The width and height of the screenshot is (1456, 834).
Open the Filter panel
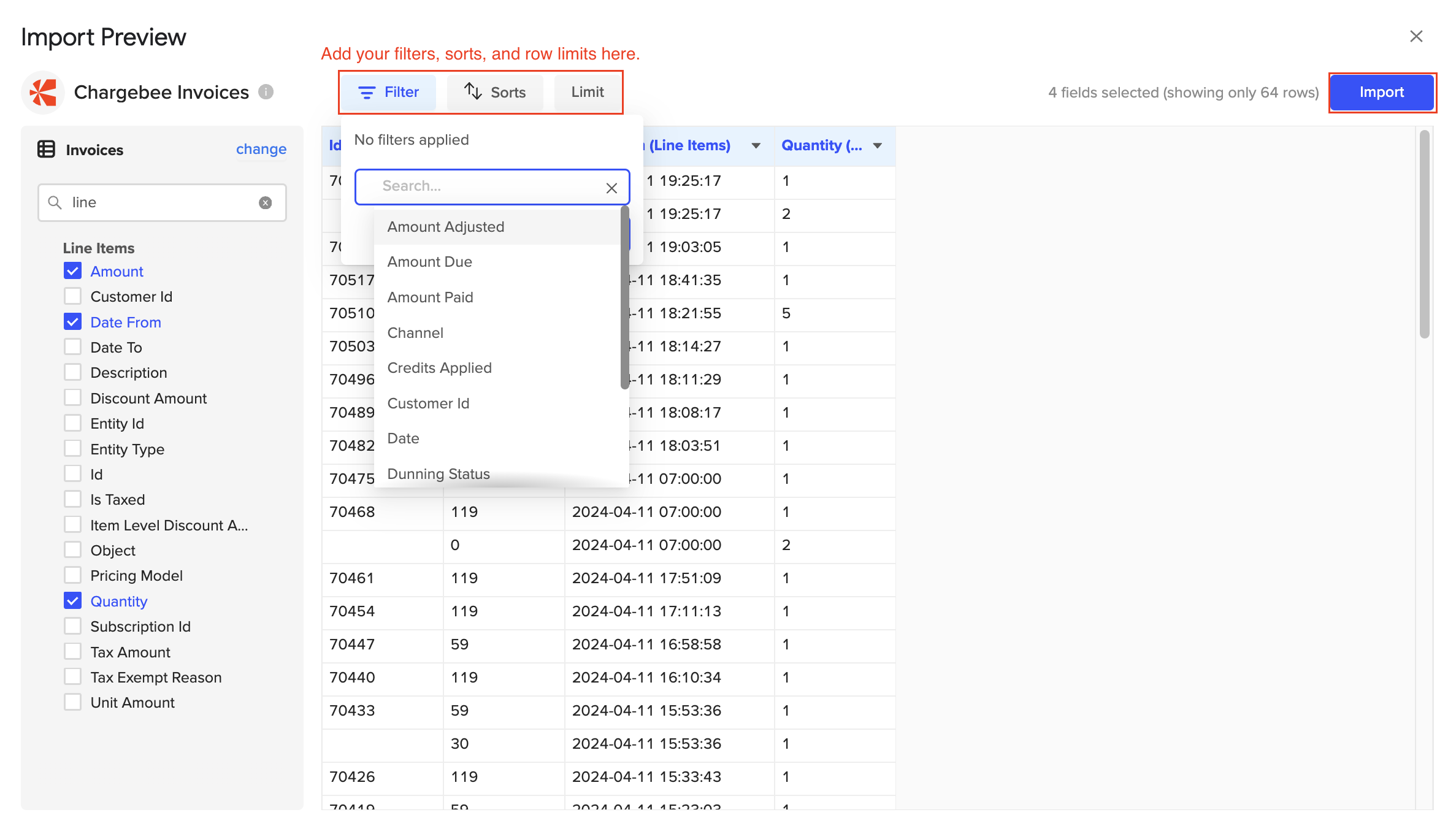(x=389, y=92)
